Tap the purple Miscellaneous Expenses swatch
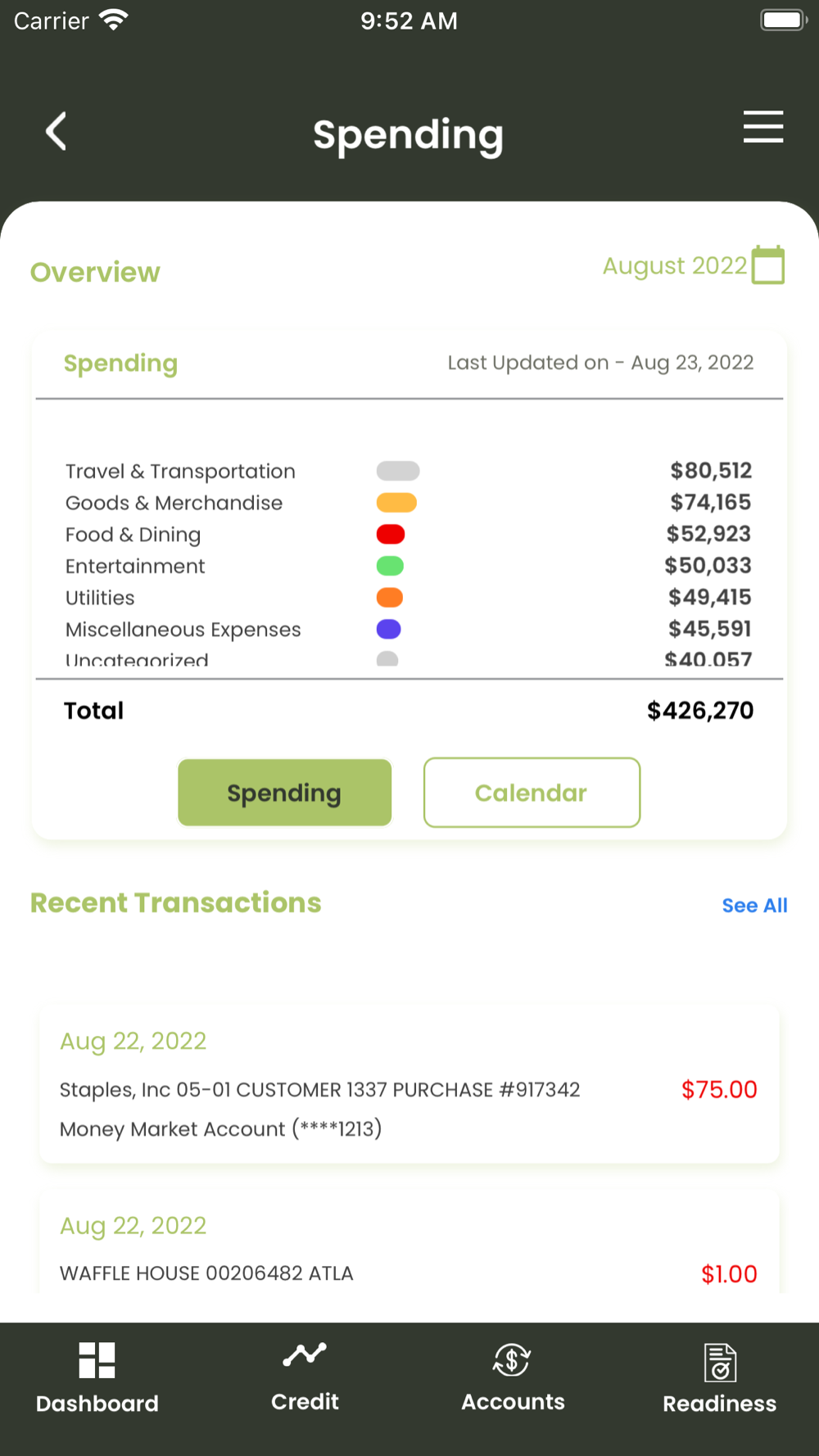This screenshot has height=1456, width=819. tap(389, 629)
